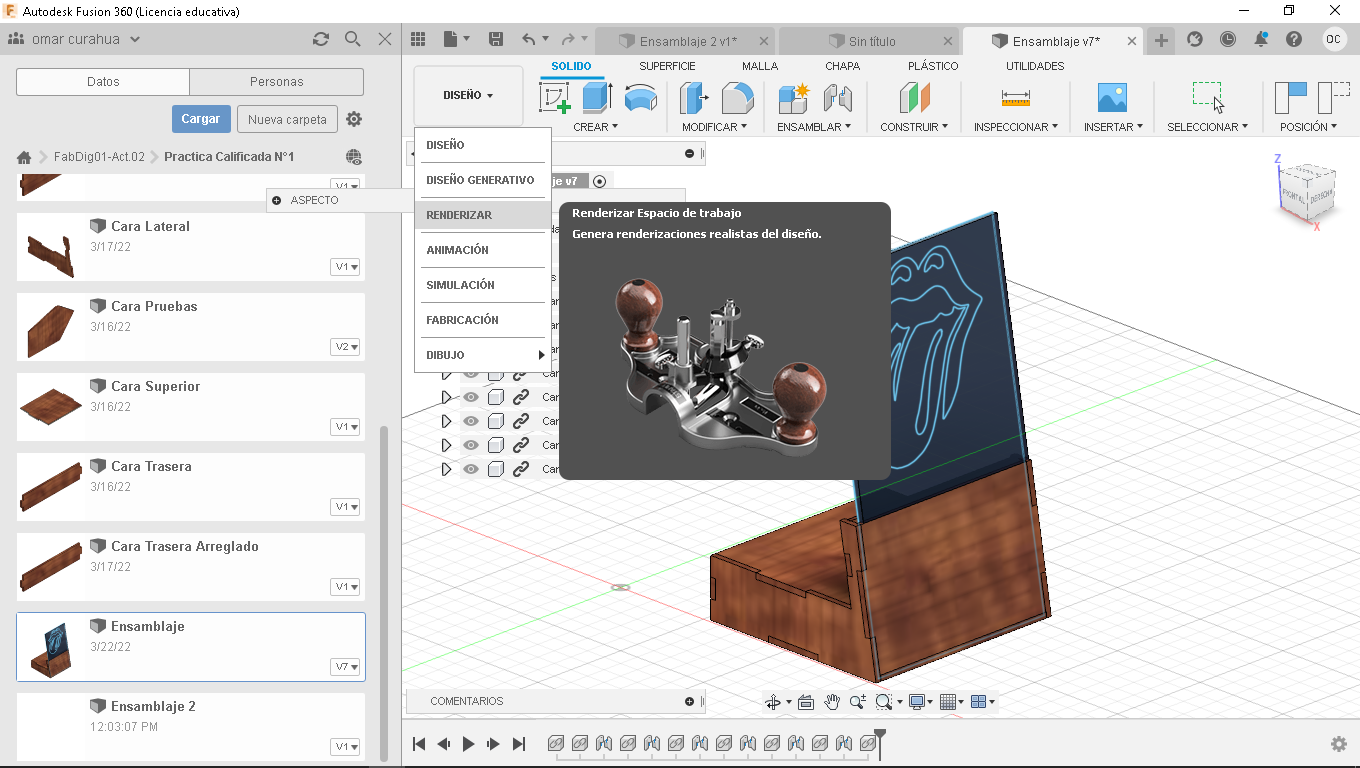Open the grid and snaps settings icon

point(949,701)
